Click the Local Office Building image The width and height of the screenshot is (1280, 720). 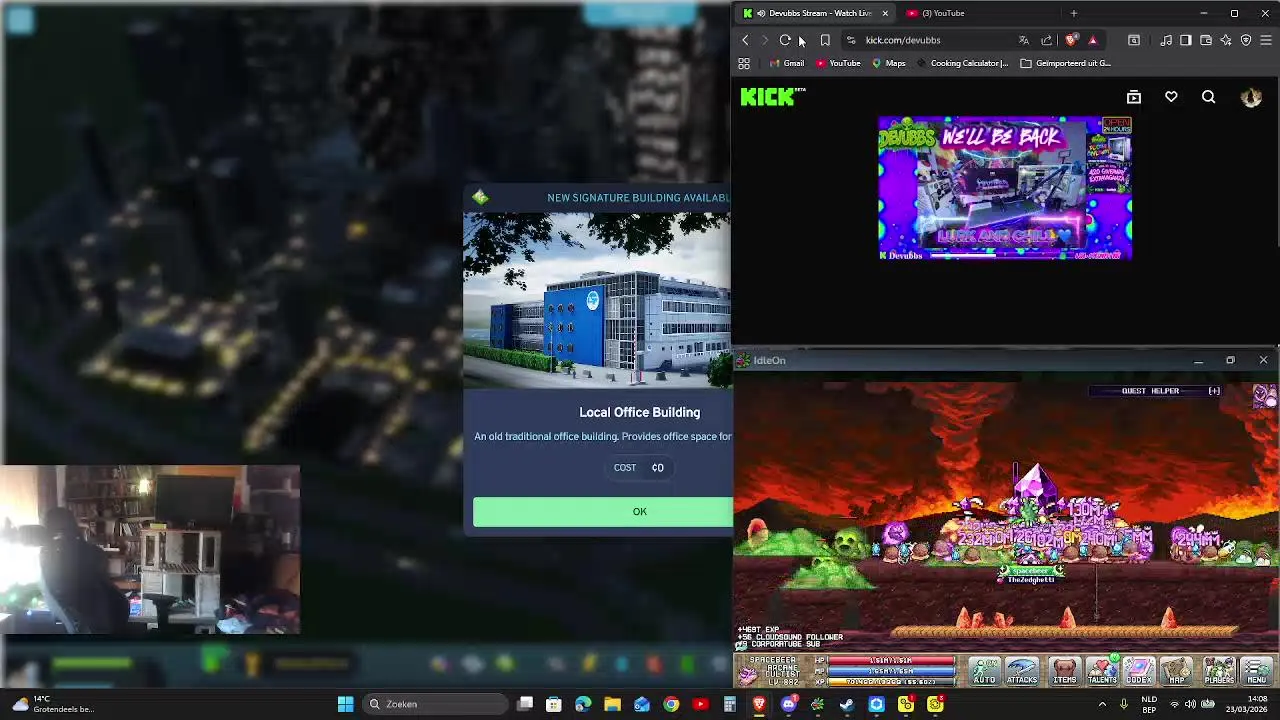point(598,300)
